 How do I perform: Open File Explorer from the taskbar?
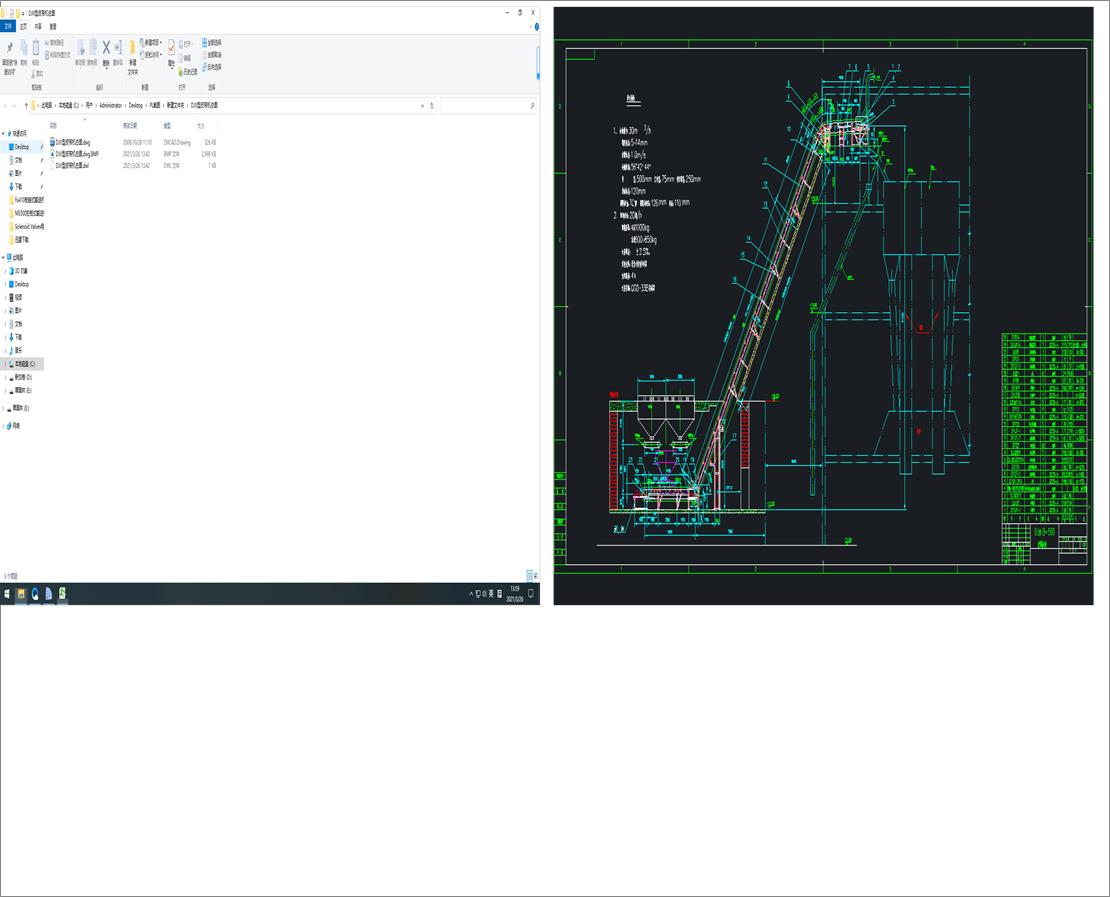tap(20, 594)
